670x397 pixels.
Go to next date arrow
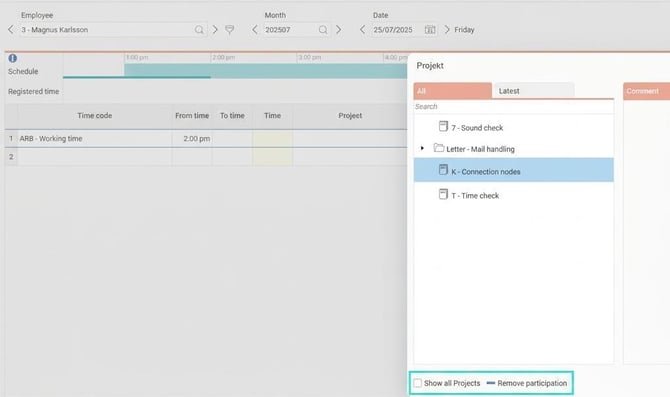coord(447,29)
